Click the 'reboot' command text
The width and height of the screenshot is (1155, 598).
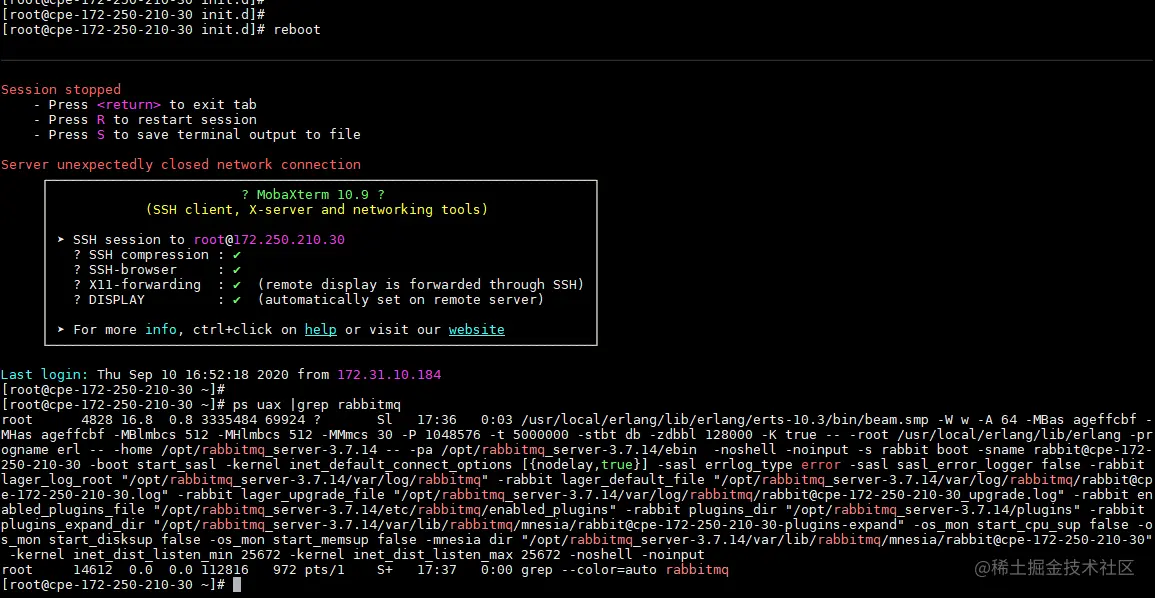(x=297, y=29)
